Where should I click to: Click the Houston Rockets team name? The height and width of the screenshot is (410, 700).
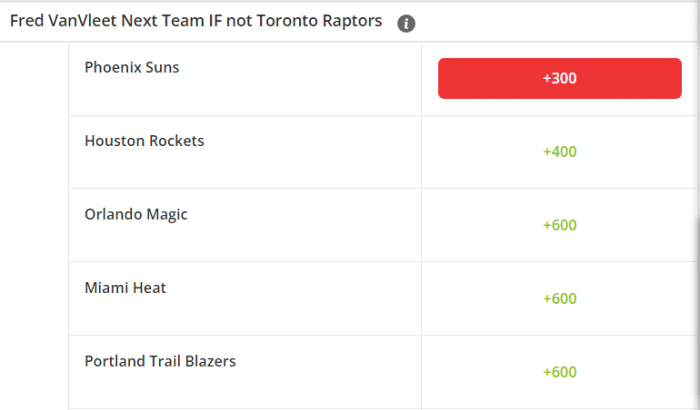click(144, 141)
